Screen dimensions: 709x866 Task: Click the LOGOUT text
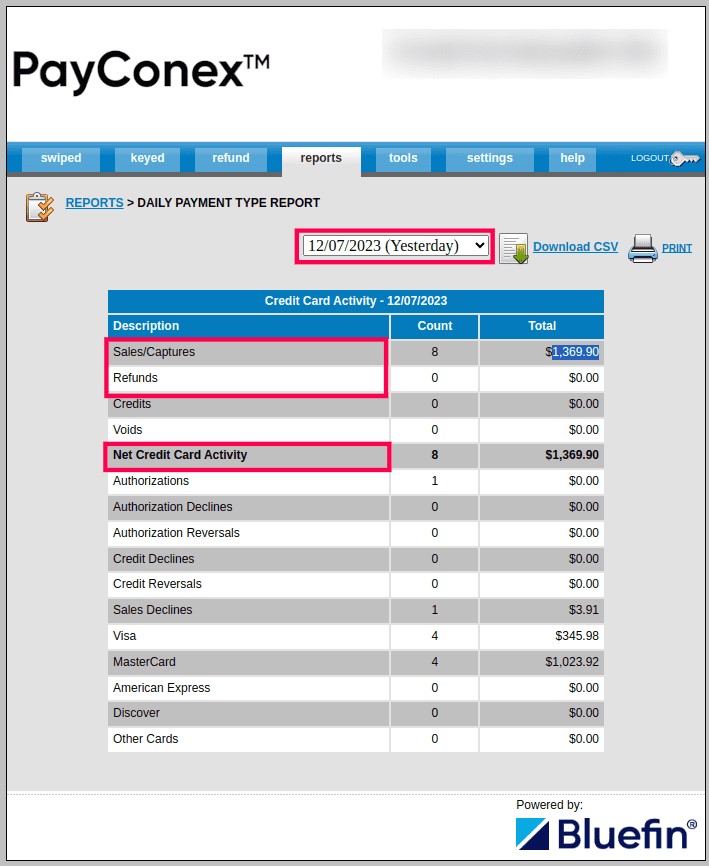coord(650,158)
